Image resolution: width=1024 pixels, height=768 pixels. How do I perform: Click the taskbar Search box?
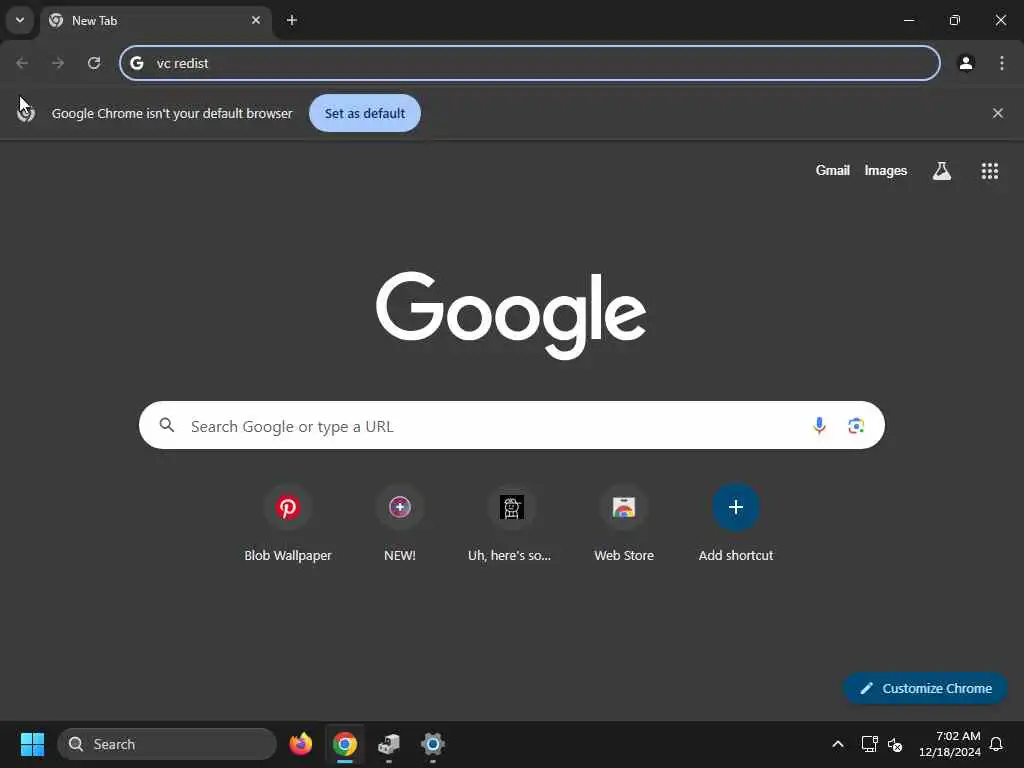(167, 744)
